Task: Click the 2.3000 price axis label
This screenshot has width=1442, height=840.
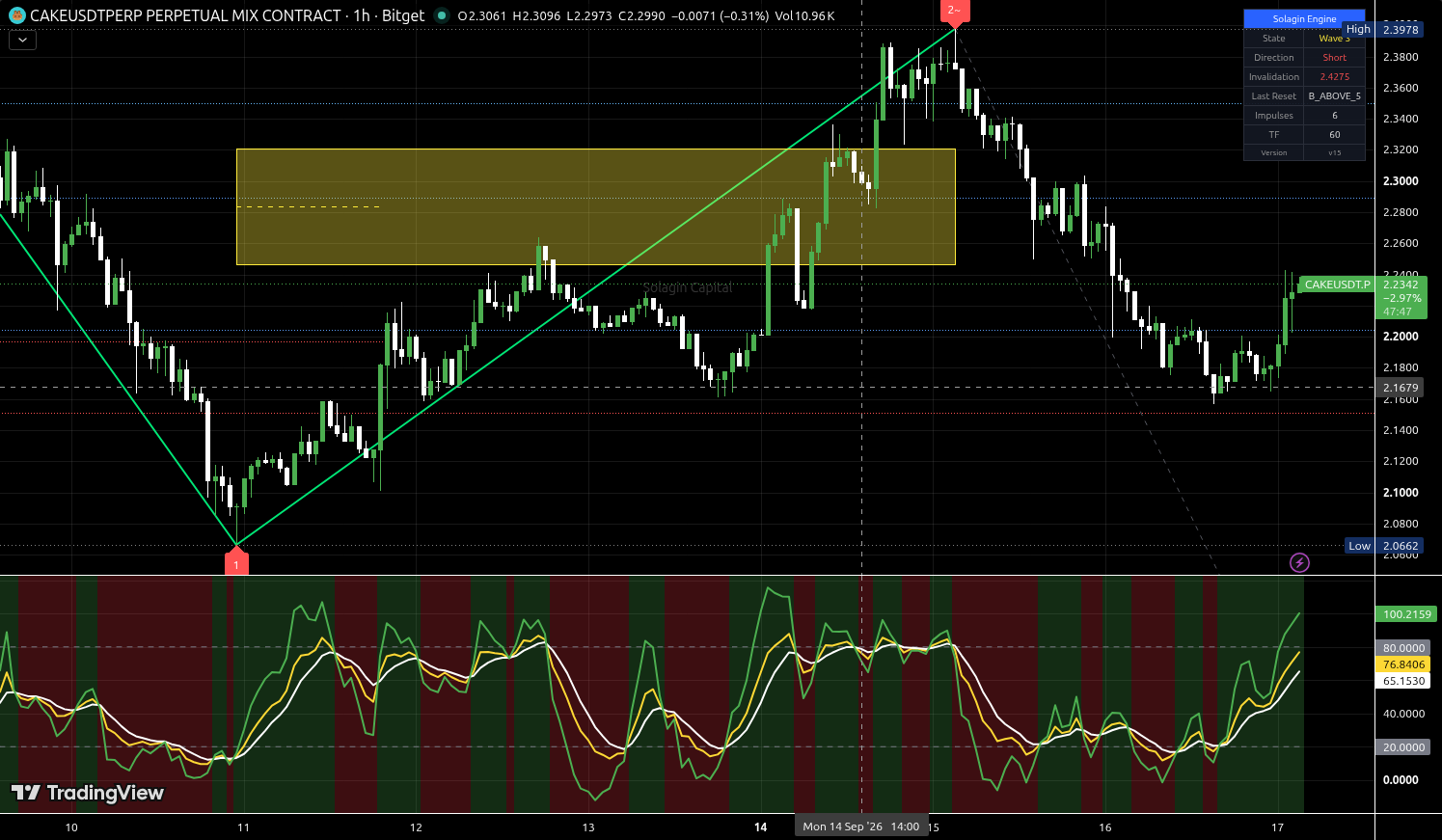Action: tap(1401, 181)
